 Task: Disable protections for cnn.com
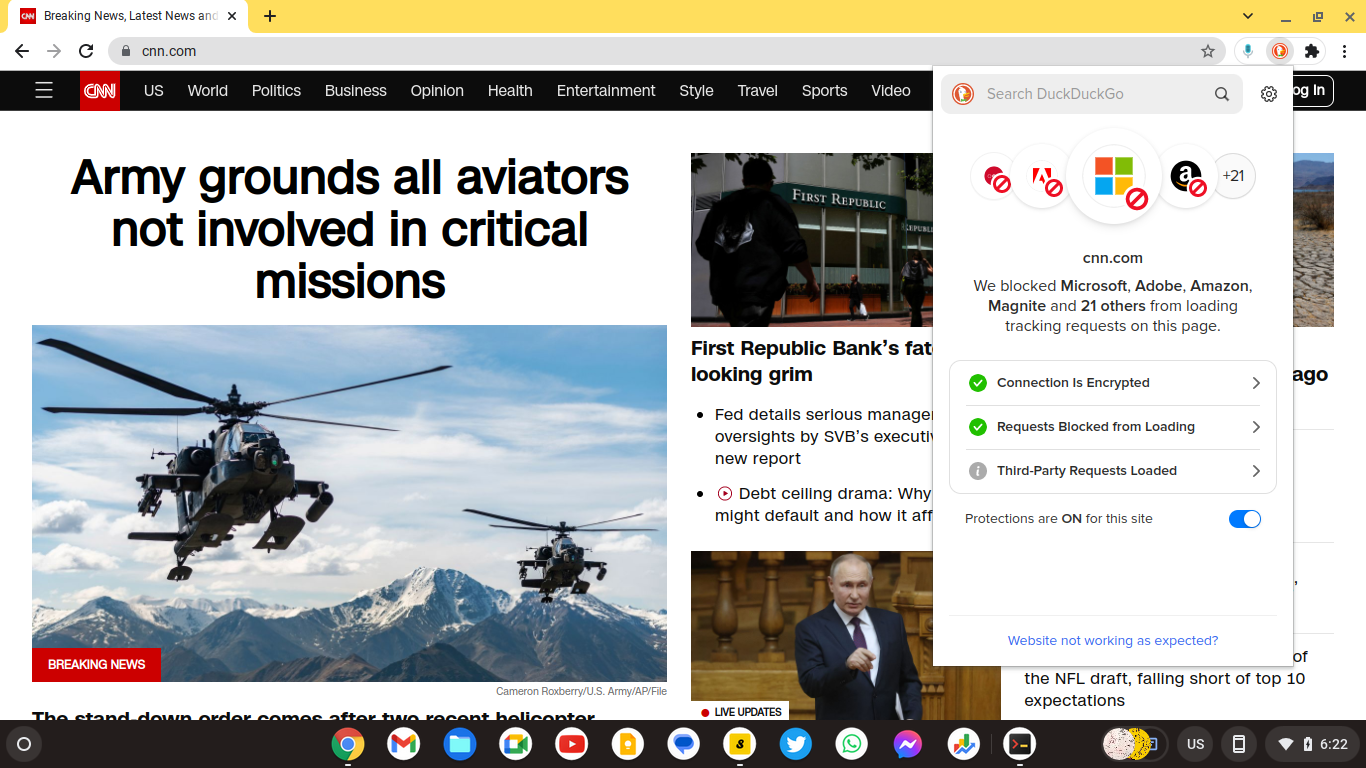click(x=1245, y=518)
